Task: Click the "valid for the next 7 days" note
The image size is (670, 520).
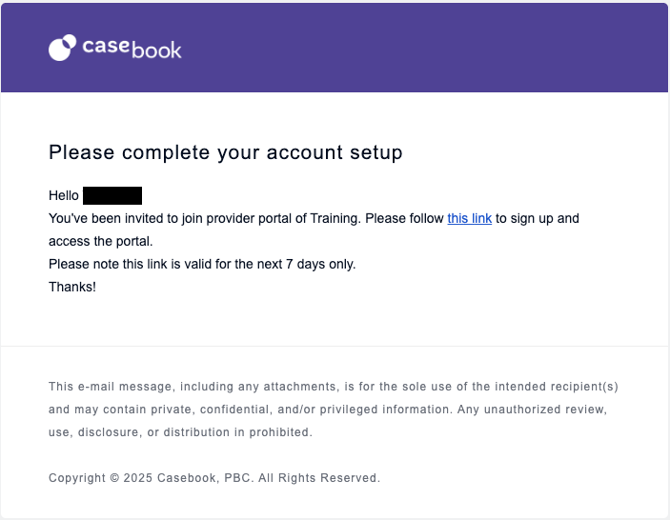Action: (x=270, y=264)
